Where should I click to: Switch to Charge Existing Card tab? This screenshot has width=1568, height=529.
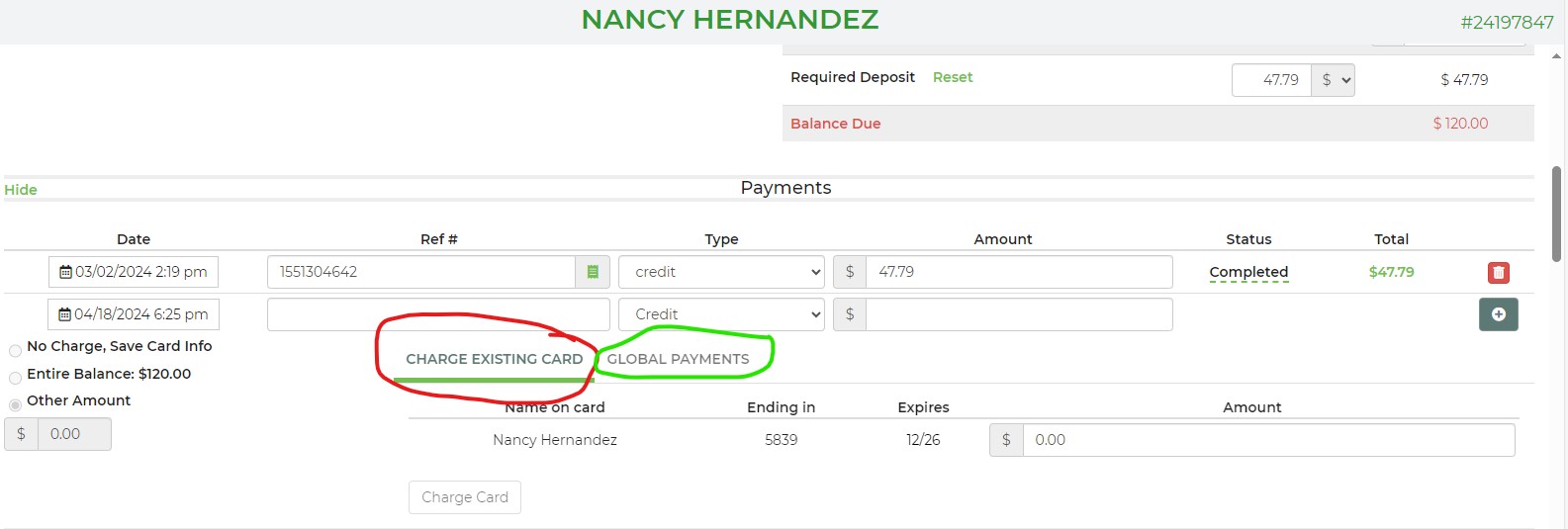coord(494,359)
